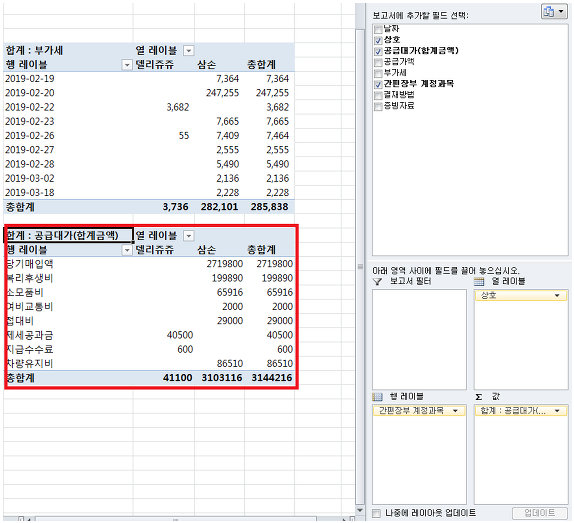
Task: Click grand total cell 285,838
Action: 269,207
